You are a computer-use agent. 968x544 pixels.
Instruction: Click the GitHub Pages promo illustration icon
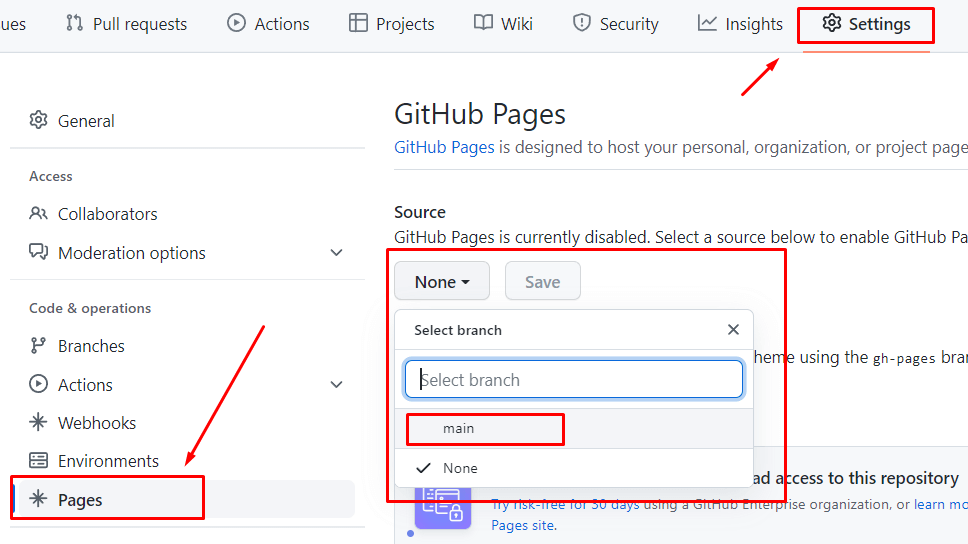(443, 509)
